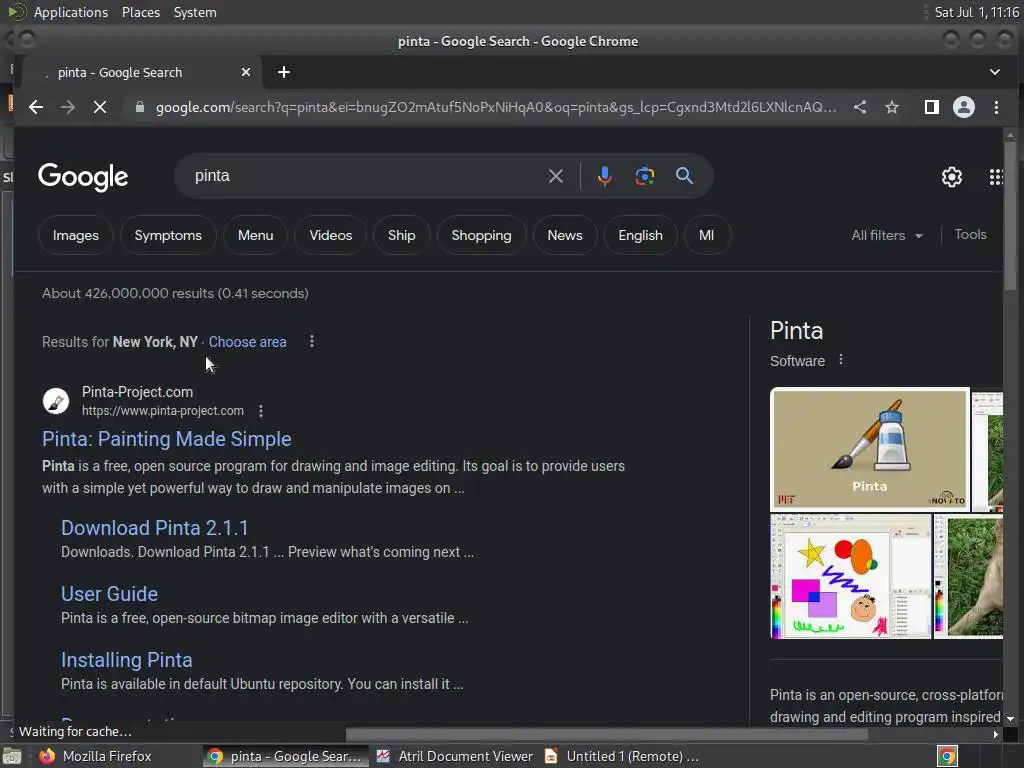The width and height of the screenshot is (1024, 768).
Task: Select the Symptoms filter chip
Action: coord(168,235)
